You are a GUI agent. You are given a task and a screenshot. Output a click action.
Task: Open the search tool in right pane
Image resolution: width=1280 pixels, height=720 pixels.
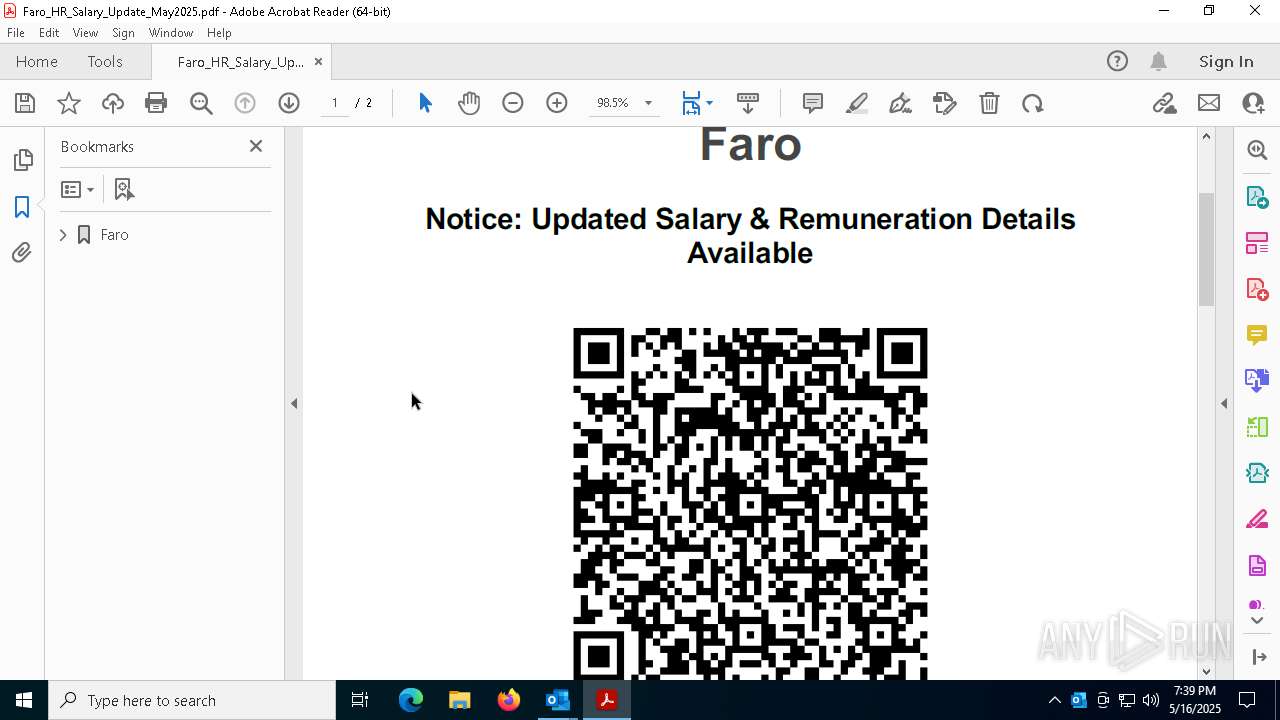tap(1257, 150)
